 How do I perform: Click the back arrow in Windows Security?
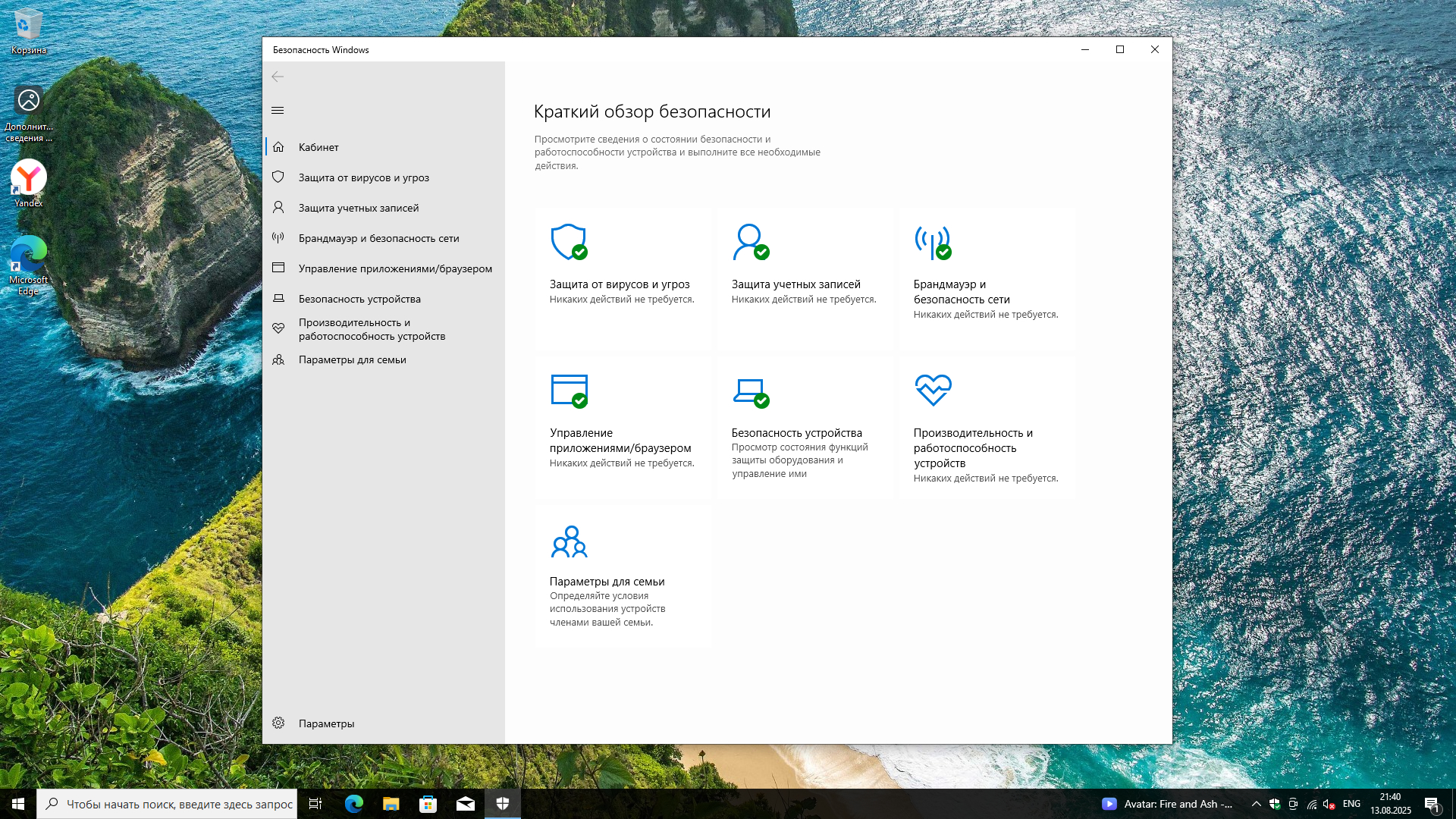pyautogui.click(x=278, y=77)
